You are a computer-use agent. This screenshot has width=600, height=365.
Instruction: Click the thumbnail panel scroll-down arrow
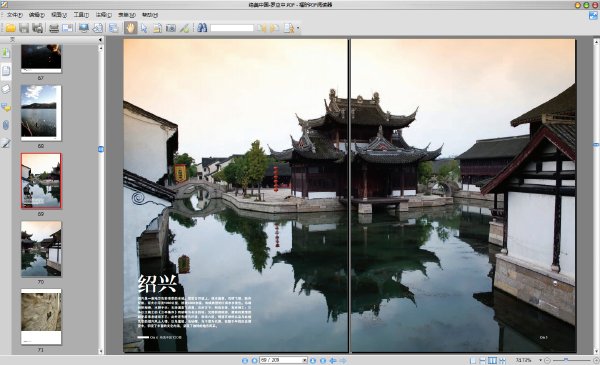tap(101, 351)
